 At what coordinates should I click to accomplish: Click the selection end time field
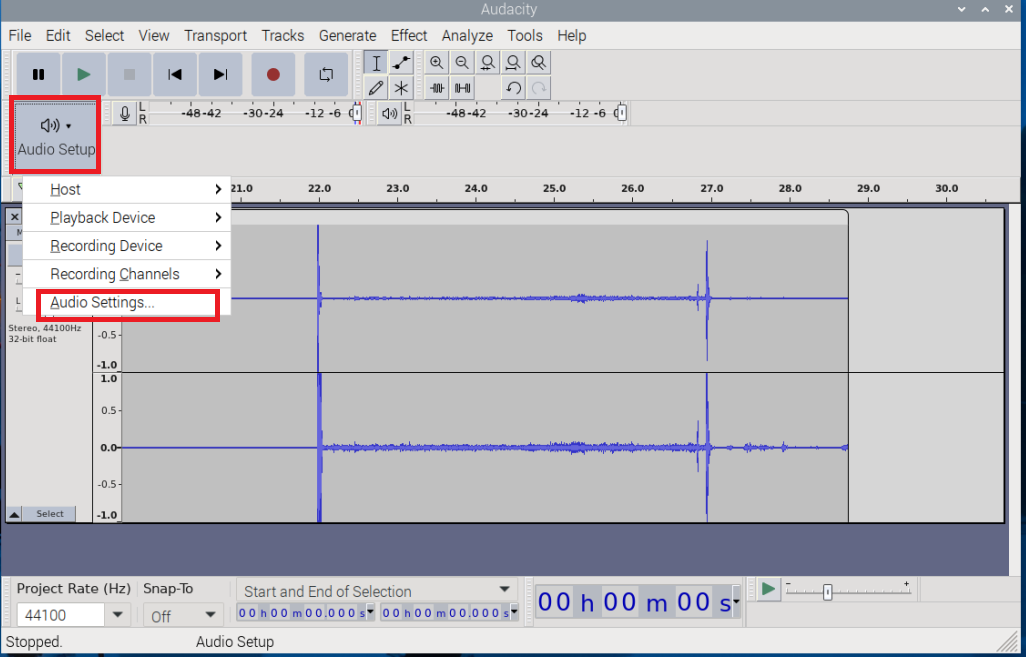[x=445, y=613]
